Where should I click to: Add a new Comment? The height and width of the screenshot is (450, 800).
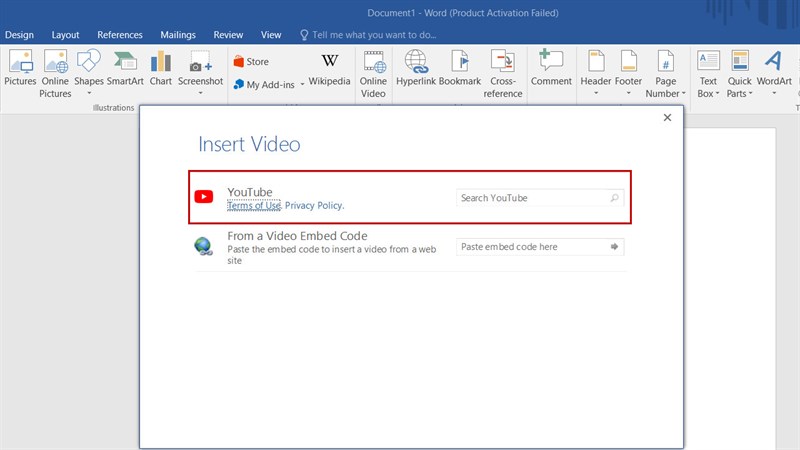(551, 68)
